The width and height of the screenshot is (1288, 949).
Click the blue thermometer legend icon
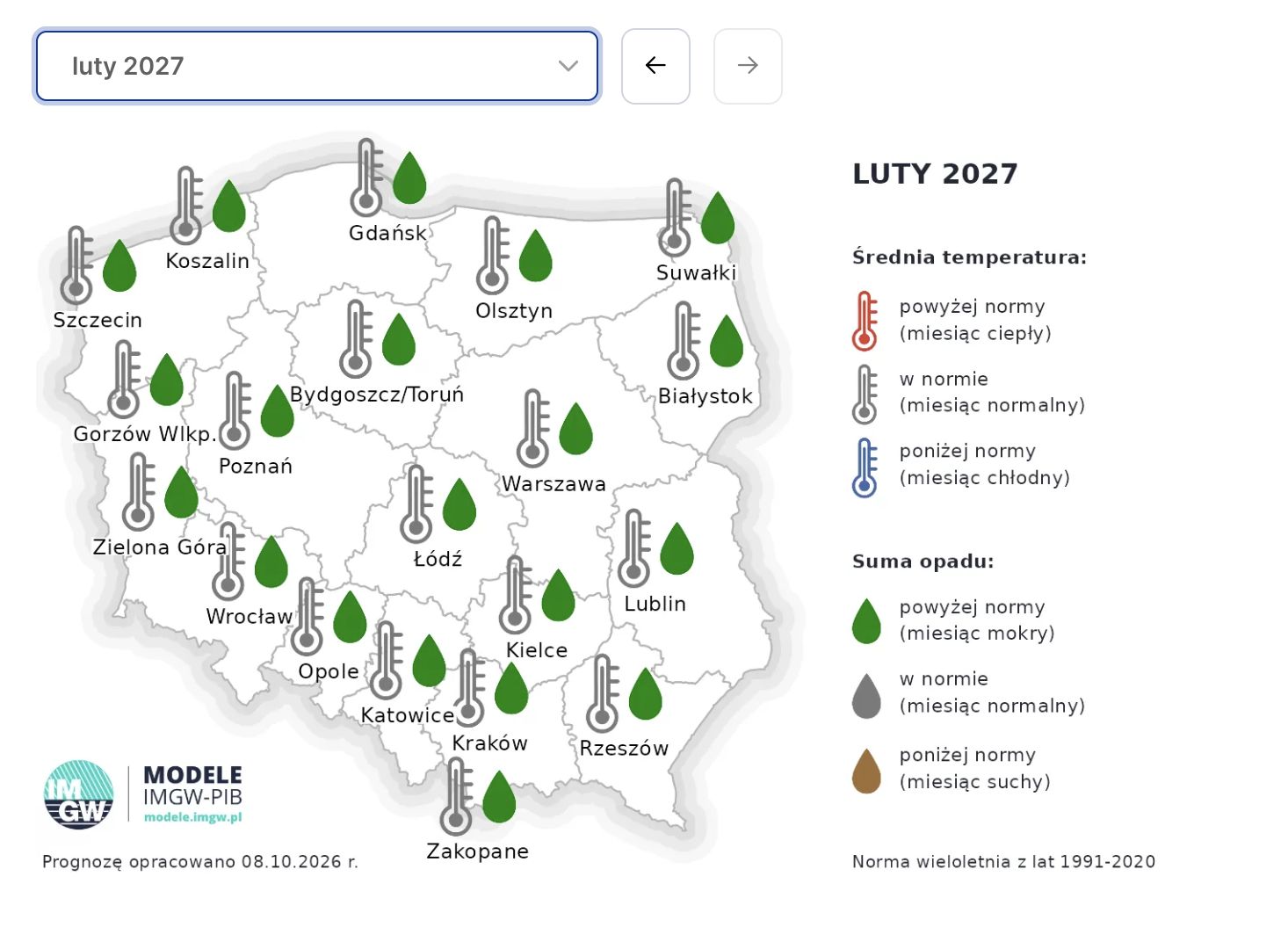865,467
